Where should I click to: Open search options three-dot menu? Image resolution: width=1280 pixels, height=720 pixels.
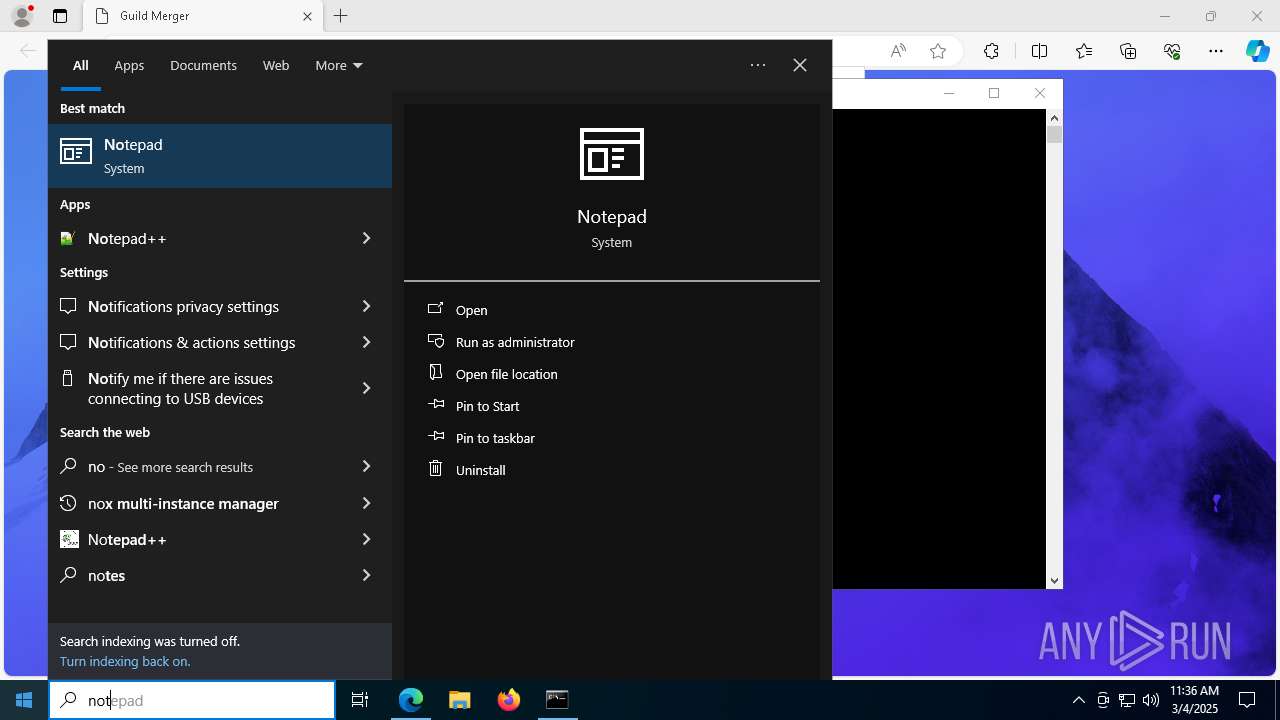(x=758, y=65)
